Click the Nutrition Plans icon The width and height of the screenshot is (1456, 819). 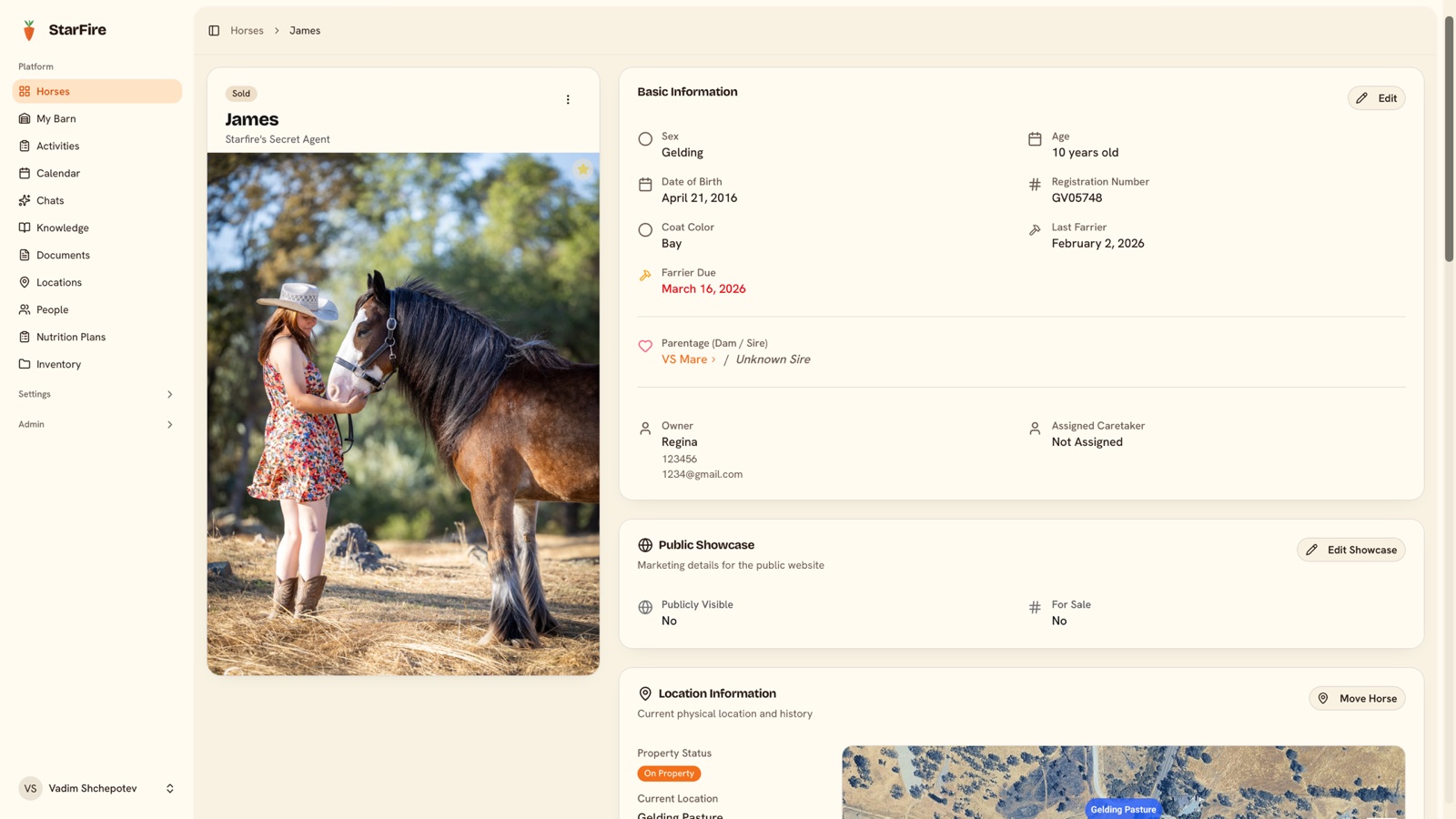[25, 337]
